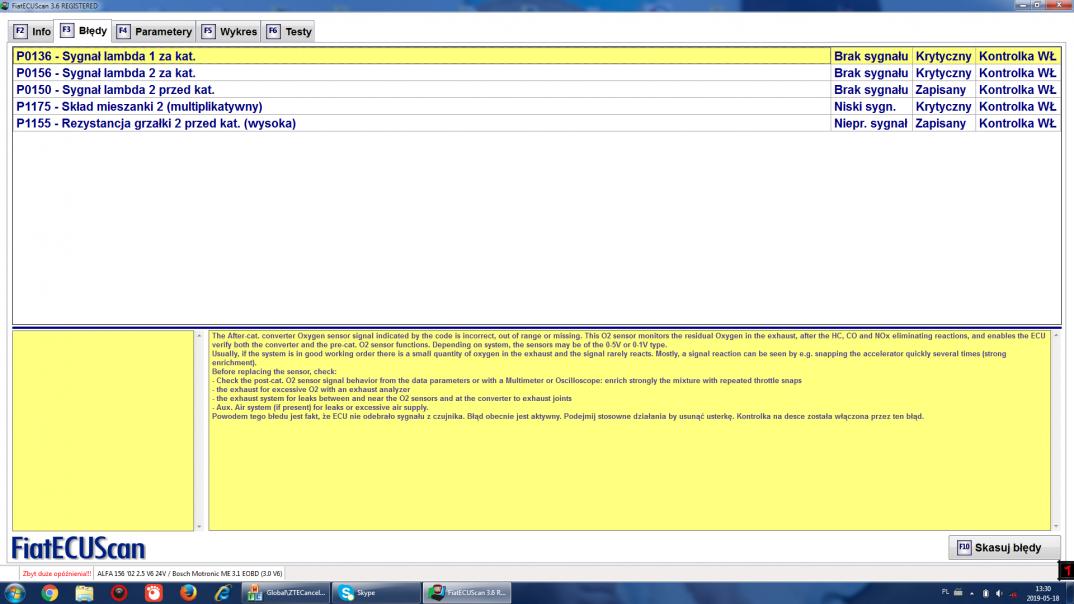The width and height of the screenshot is (1074, 604).
Task: Click the up arrow of the description panel scrollbar
Action: (x=1056, y=336)
